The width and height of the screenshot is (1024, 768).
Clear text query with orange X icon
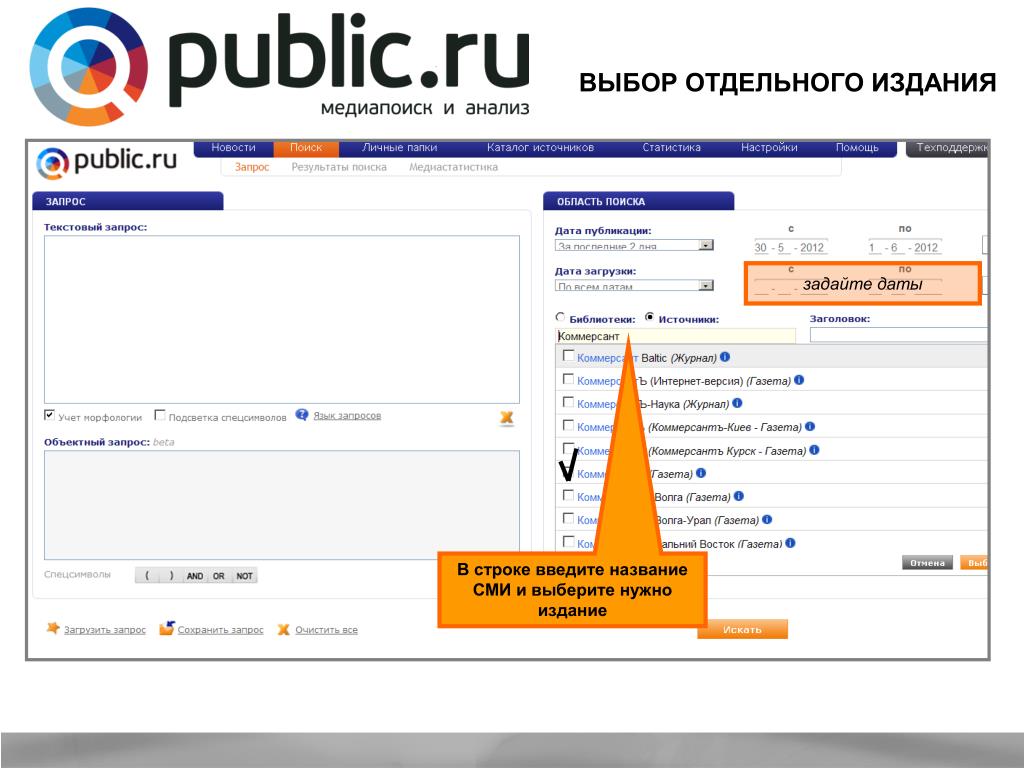coord(506,418)
